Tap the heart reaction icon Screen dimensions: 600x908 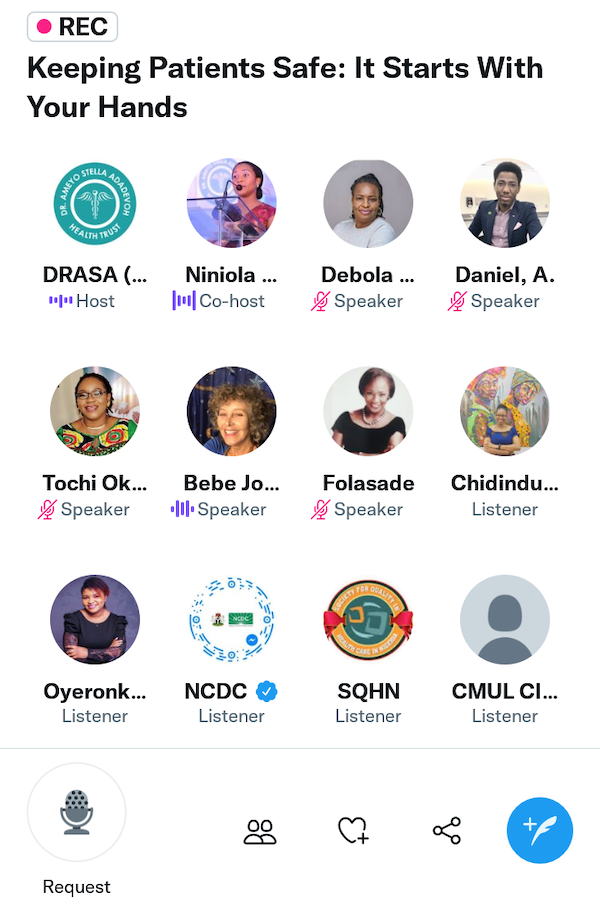353,830
